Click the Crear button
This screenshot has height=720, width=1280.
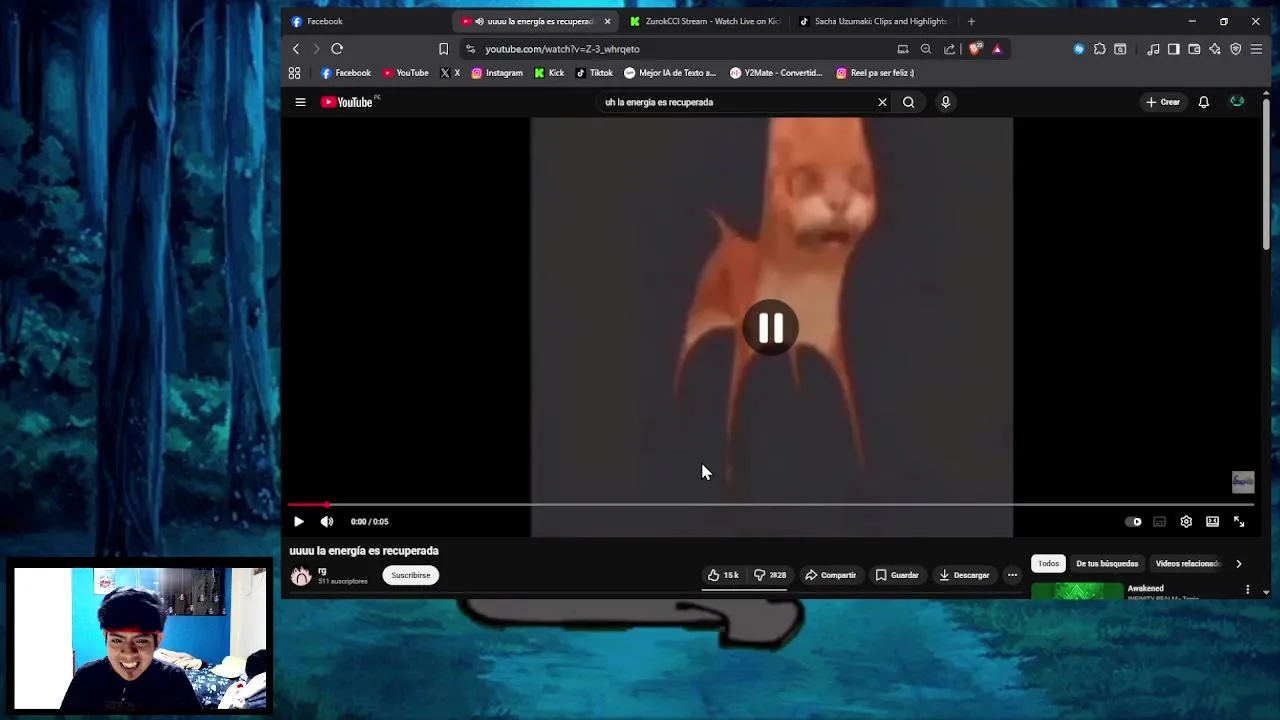(x=1163, y=102)
